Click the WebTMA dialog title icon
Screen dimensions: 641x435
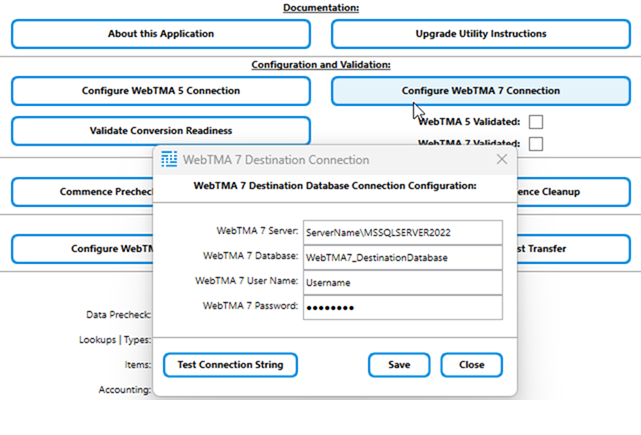pos(169,159)
